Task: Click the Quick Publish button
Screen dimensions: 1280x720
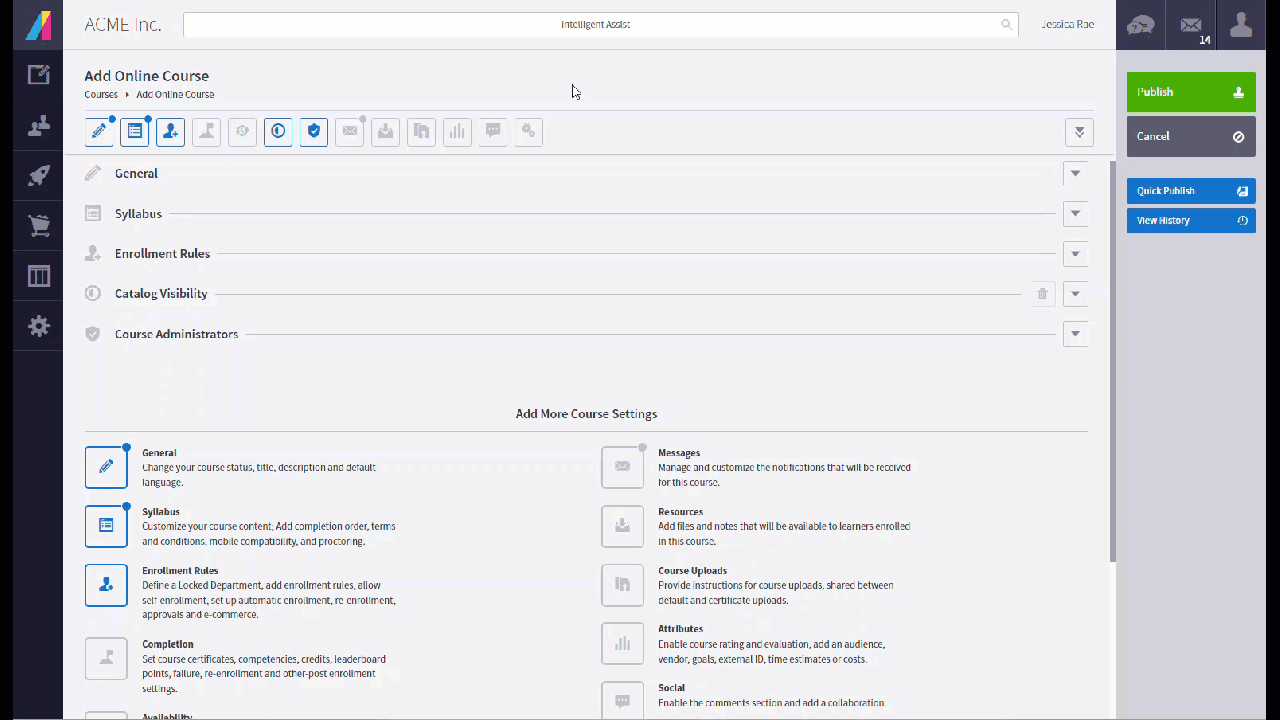Action: pyautogui.click(x=1191, y=191)
